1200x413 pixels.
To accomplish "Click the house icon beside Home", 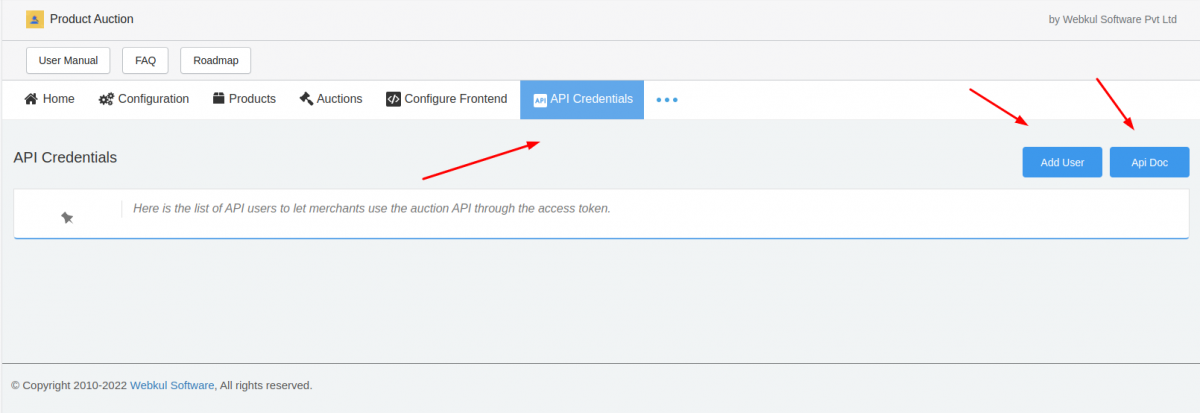I will (x=31, y=99).
